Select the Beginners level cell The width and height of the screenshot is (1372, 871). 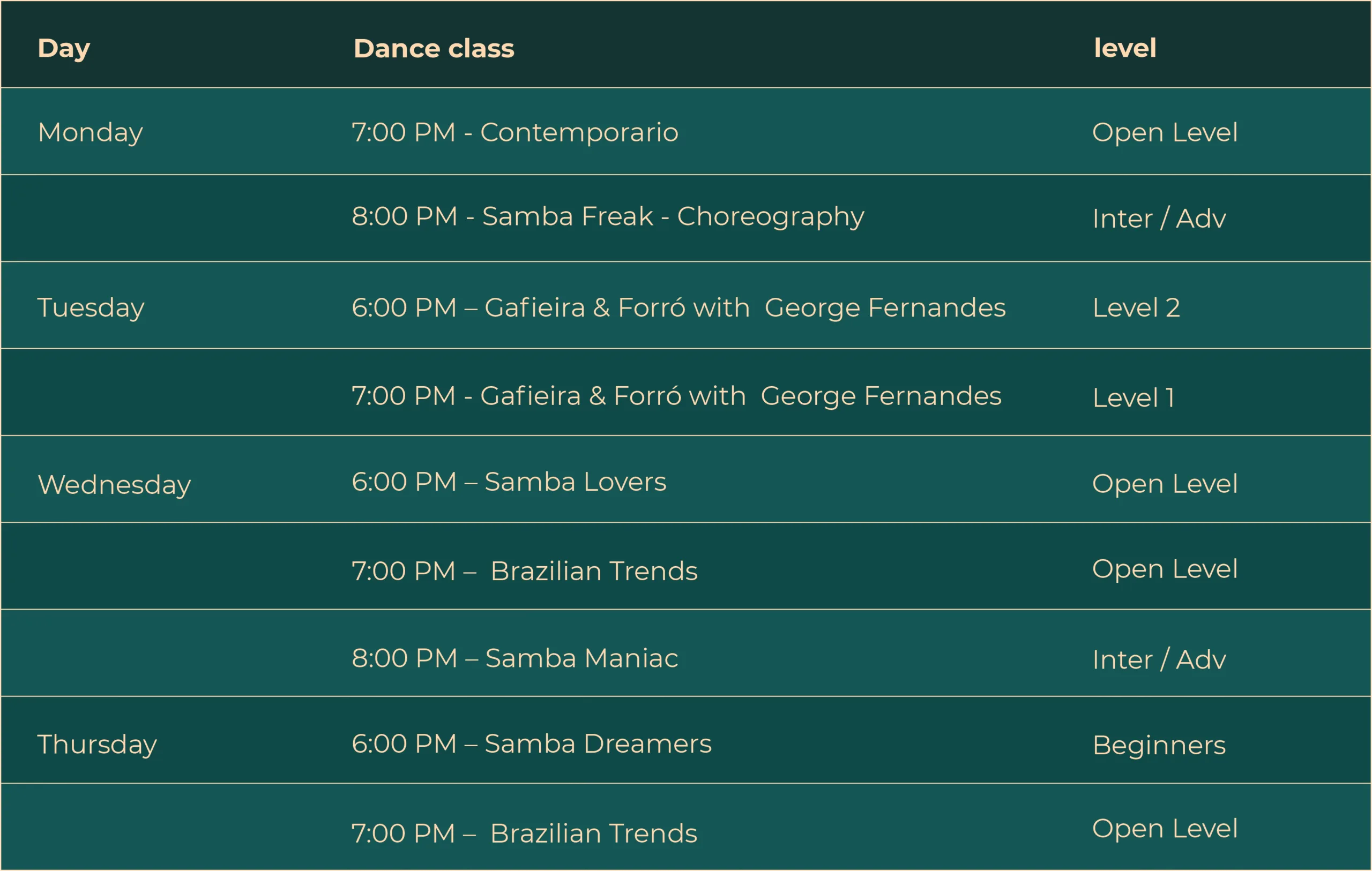1159,745
